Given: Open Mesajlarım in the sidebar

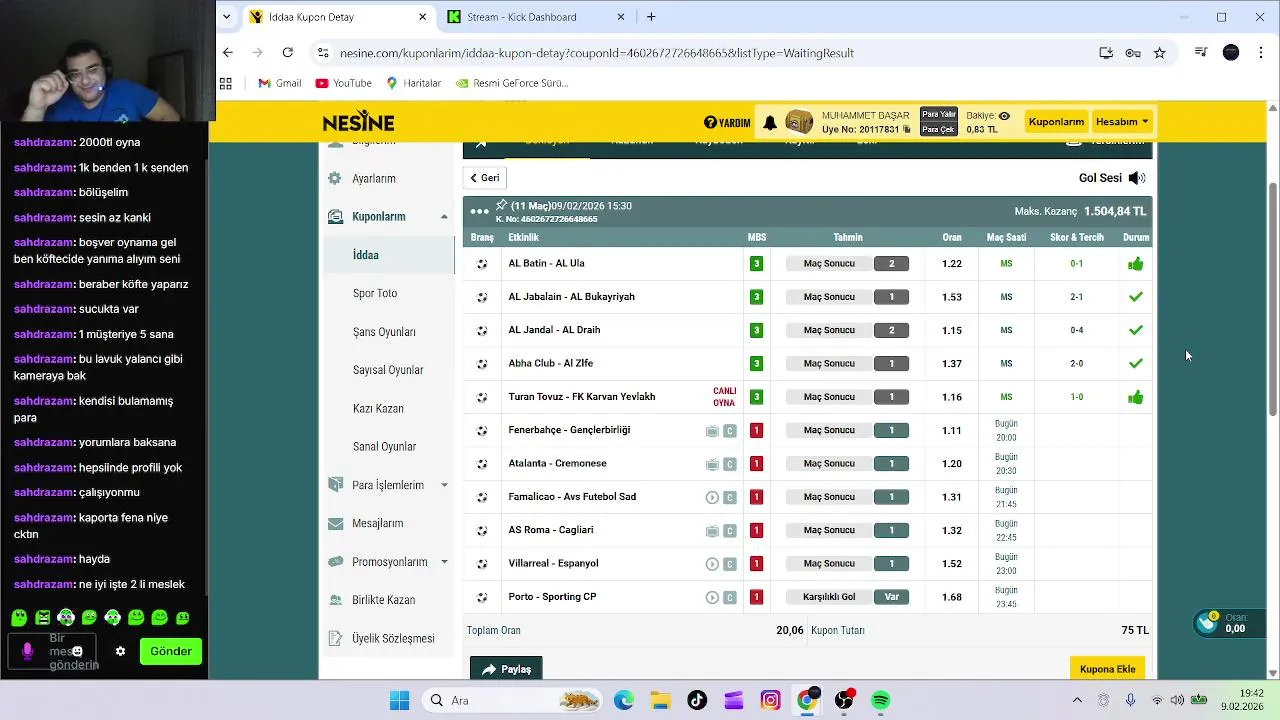Looking at the screenshot, I should pyautogui.click(x=378, y=523).
